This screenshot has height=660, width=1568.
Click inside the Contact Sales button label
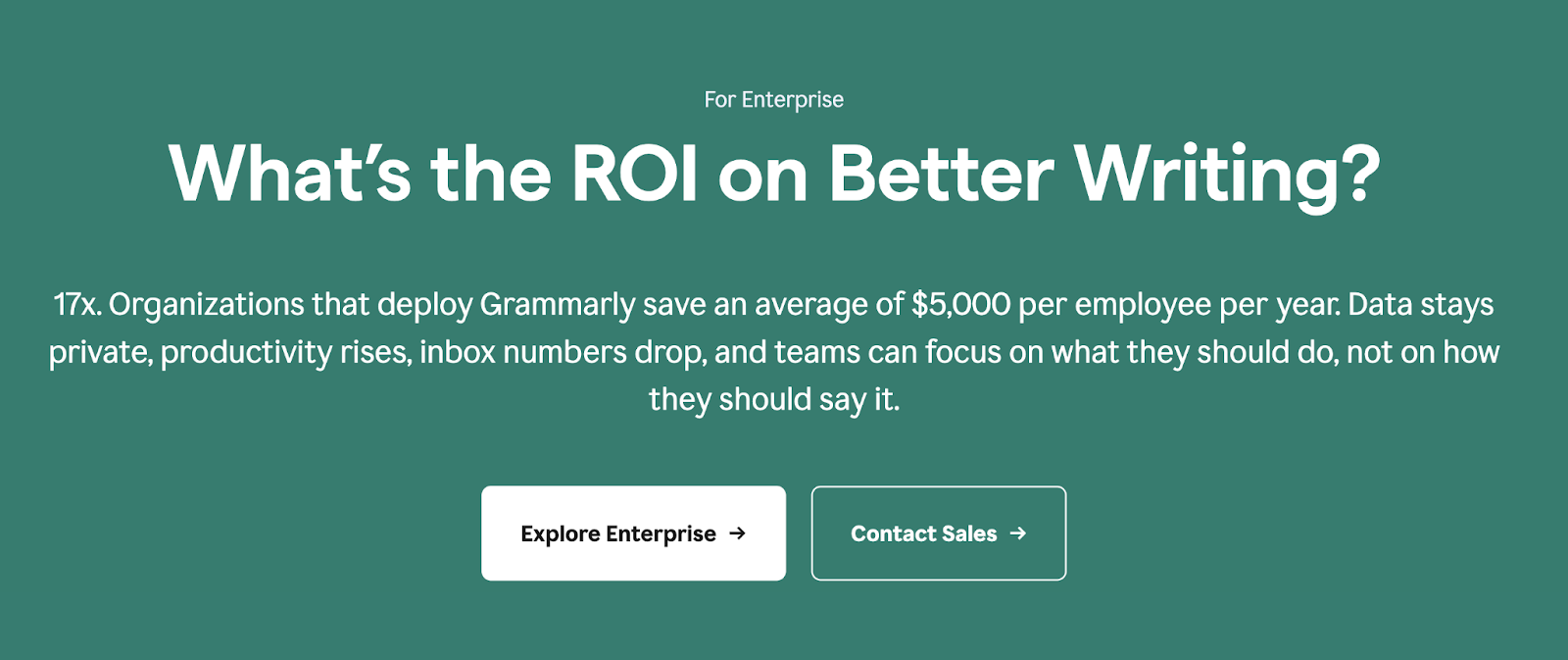[x=922, y=533]
